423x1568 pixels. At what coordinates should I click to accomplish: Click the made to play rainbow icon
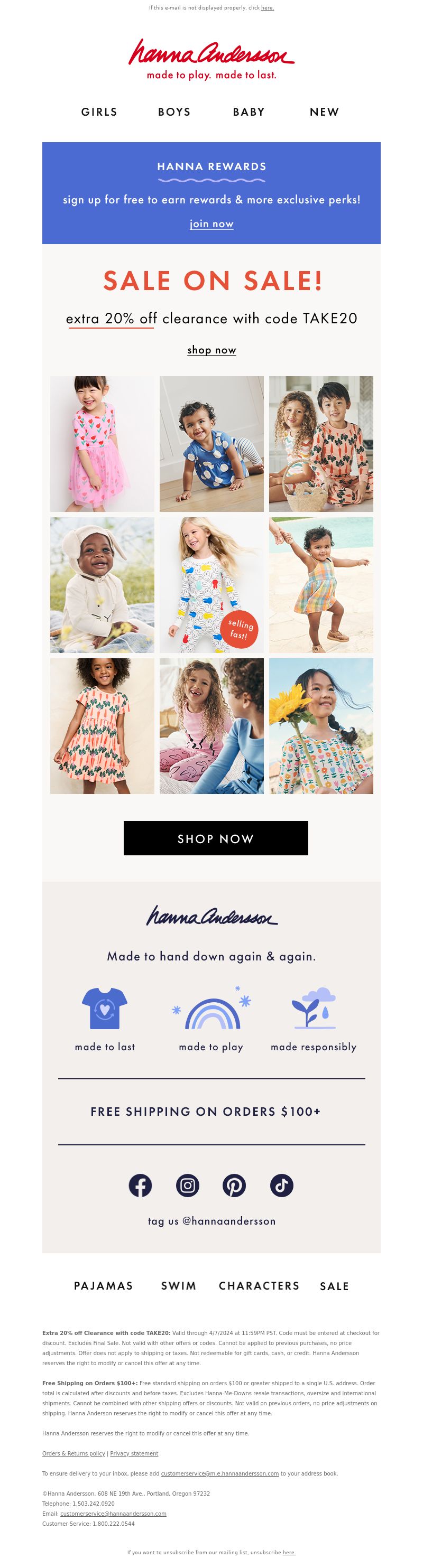(x=212, y=1009)
